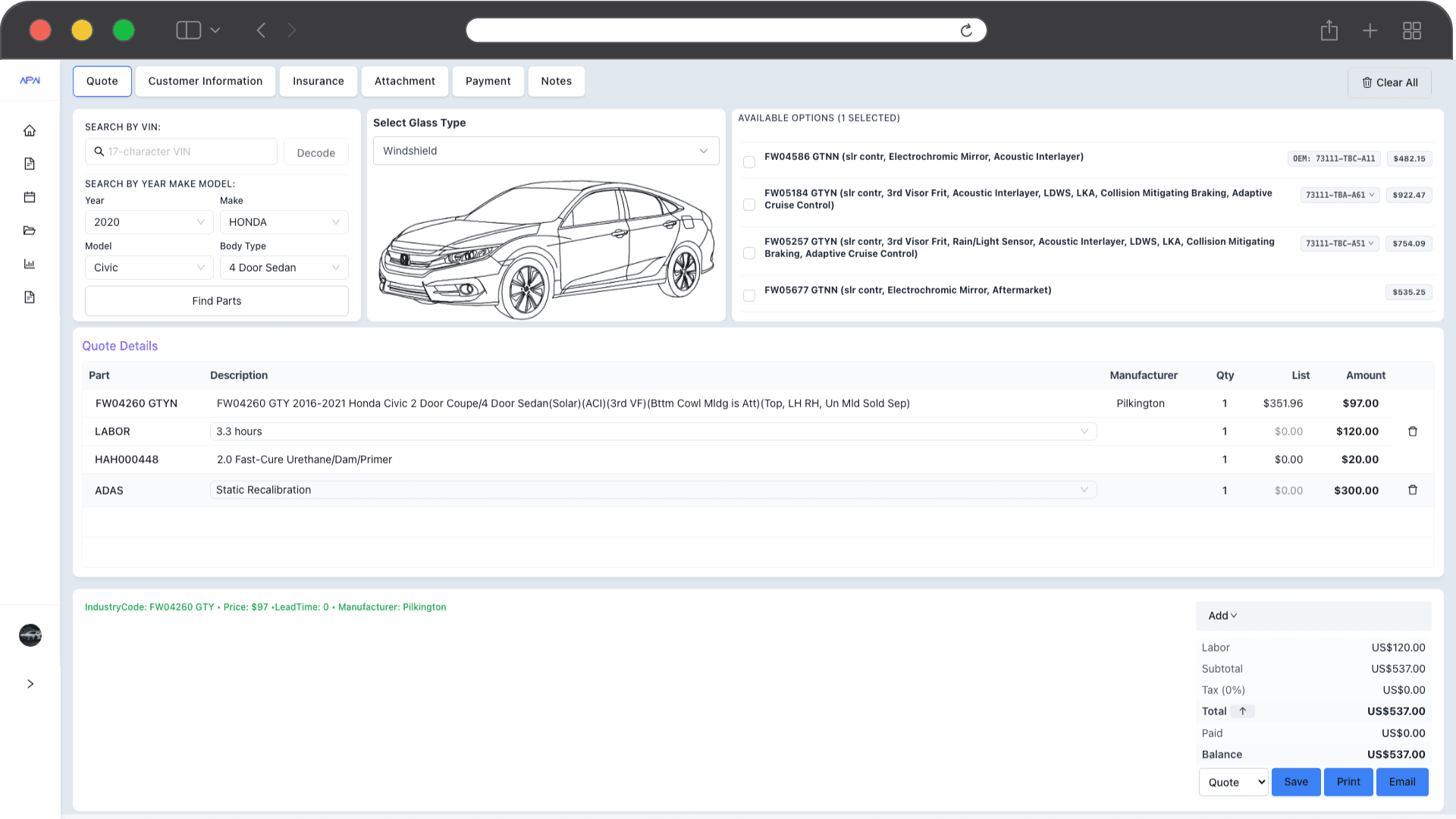Expand the sidebar with the arrow
Image resolution: width=1456 pixels, height=819 pixels.
click(30, 684)
